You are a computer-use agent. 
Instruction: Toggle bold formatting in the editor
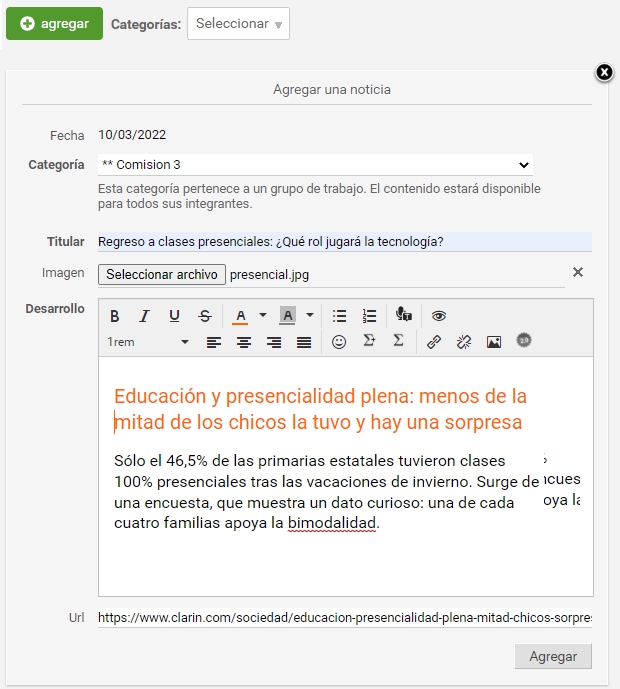click(x=115, y=316)
